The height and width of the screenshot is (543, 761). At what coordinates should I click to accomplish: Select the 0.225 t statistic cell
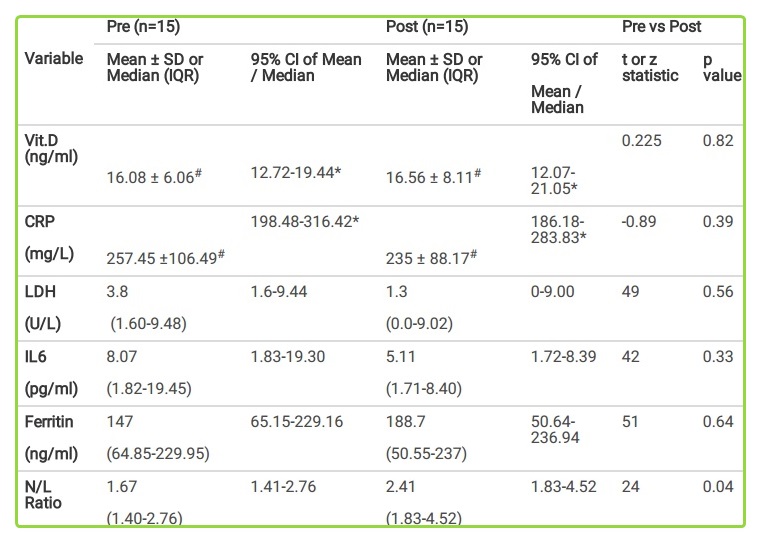click(x=642, y=140)
